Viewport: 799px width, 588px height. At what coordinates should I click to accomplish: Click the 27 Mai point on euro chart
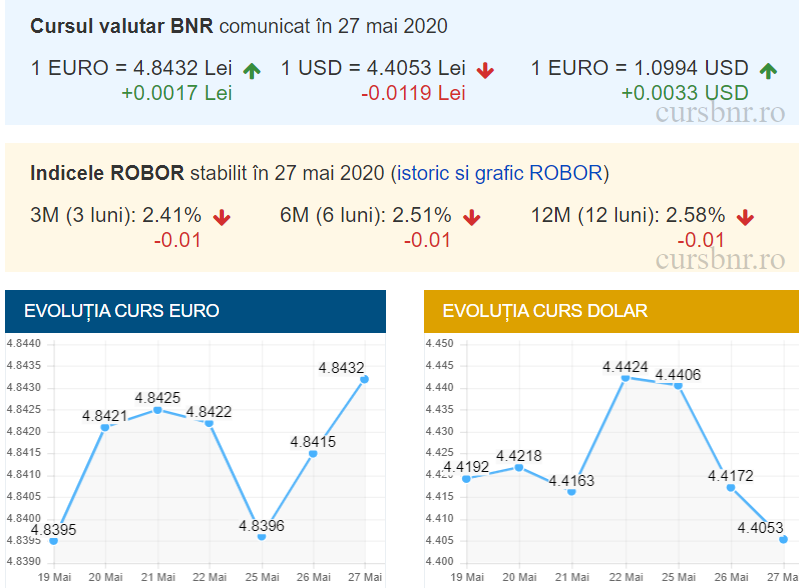click(x=364, y=379)
